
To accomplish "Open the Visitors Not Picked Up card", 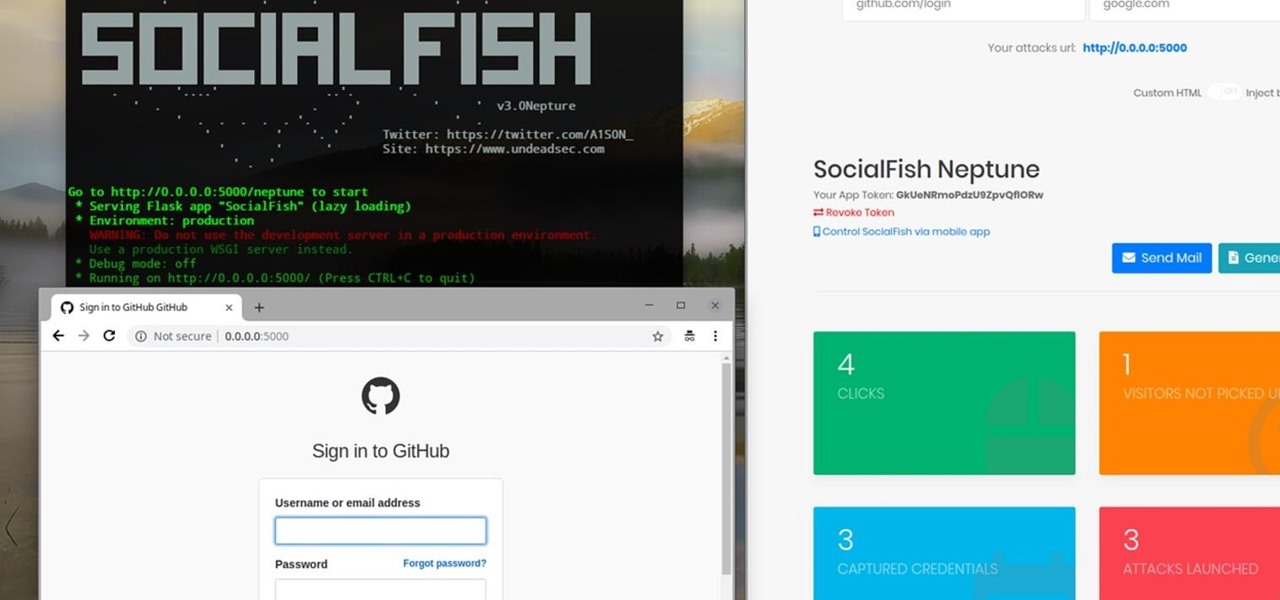I will (1189, 403).
